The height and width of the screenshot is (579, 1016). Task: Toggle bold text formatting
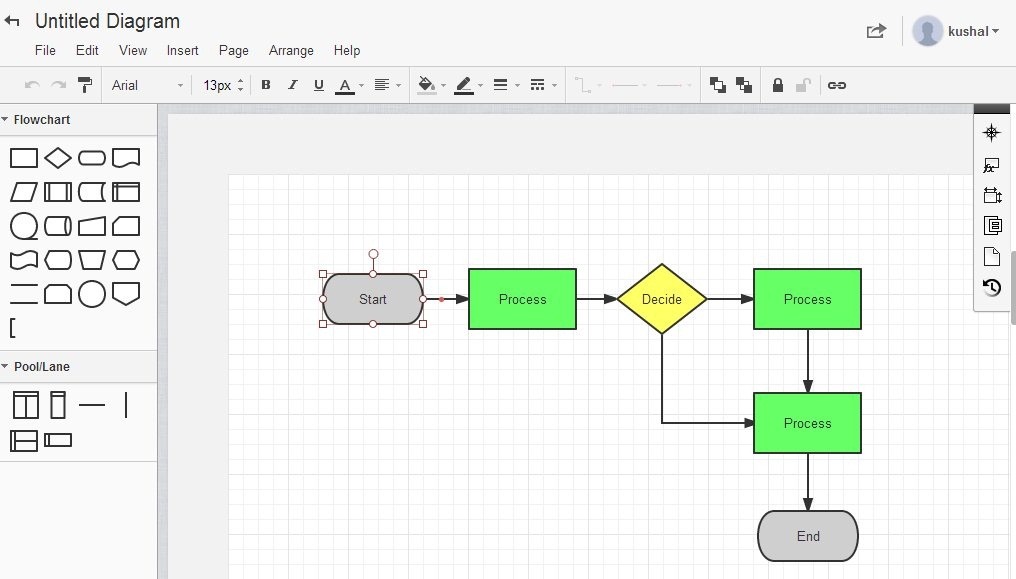point(266,85)
